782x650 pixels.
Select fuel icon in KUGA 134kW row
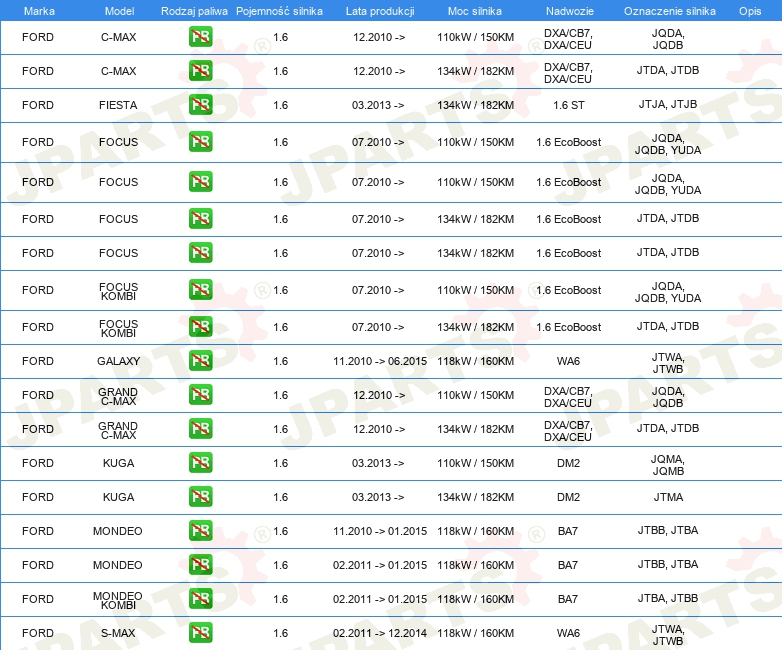pos(200,496)
